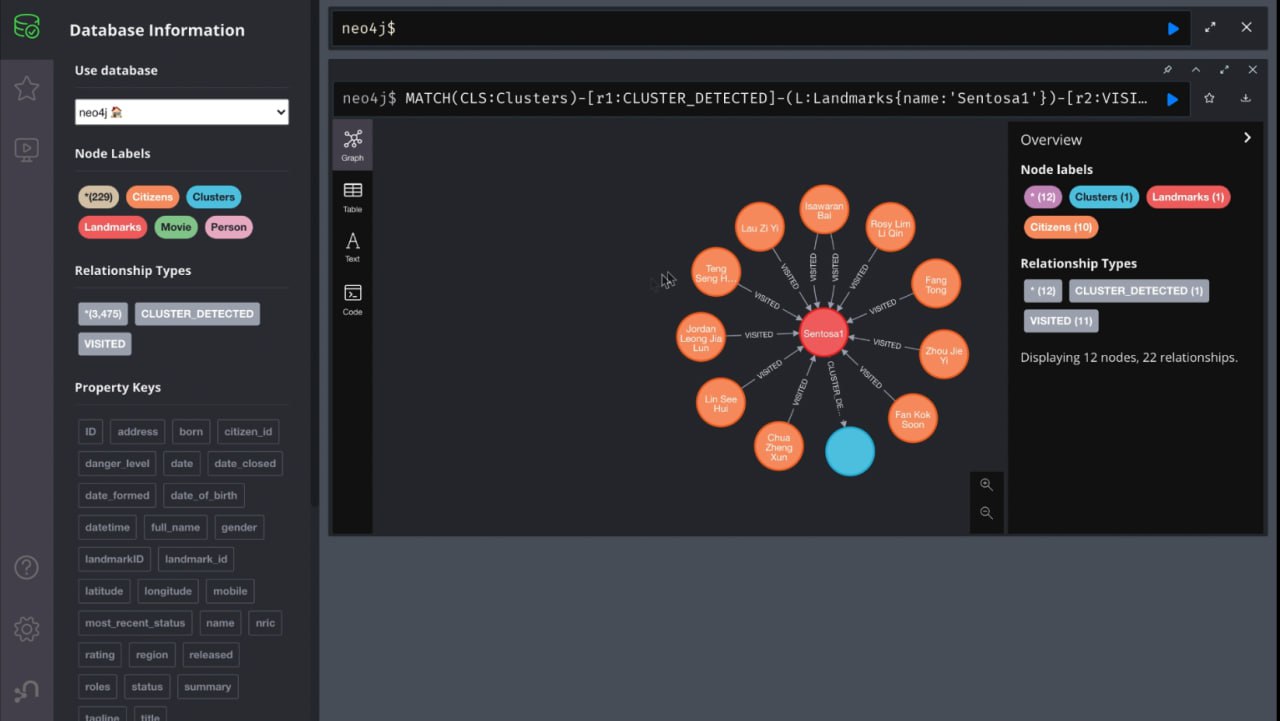Viewport: 1280px width, 721px height.
Task: Click CLUSTER_DETECTED (1) chip in Overview
Action: click(1138, 291)
